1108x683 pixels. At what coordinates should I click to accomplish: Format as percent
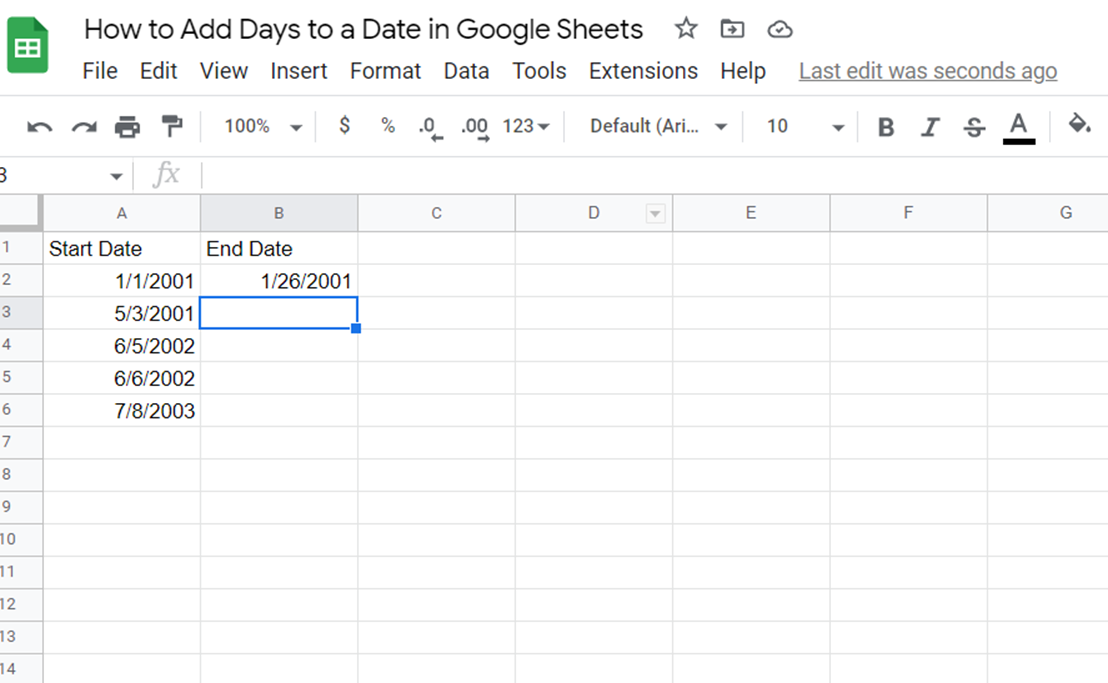pyautogui.click(x=387, y=126)
